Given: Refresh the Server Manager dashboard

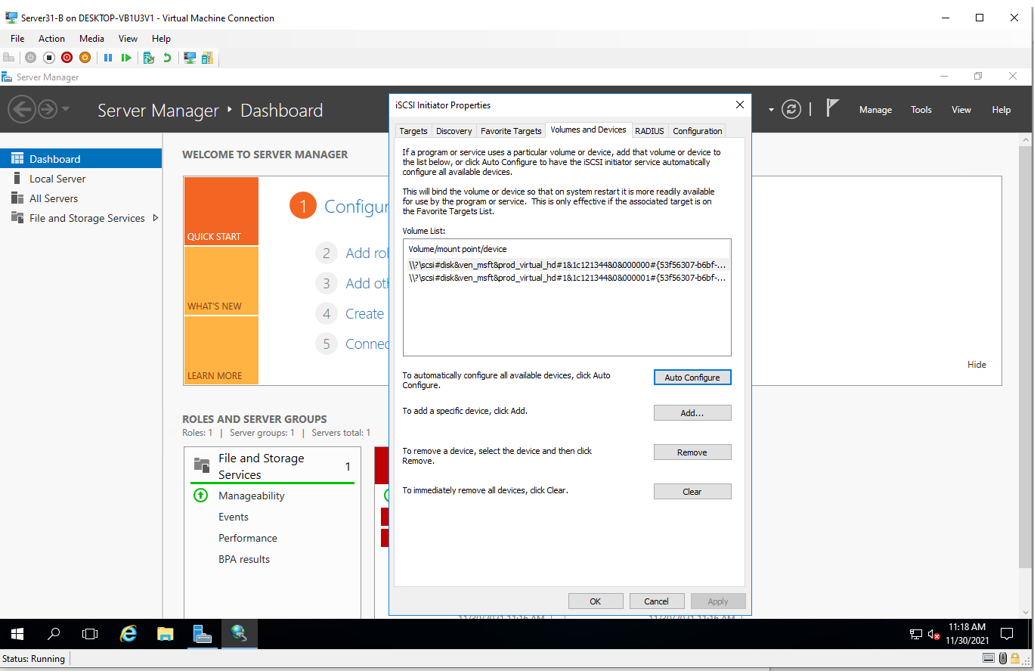Looking at the screenshot, I should (791, 109).
